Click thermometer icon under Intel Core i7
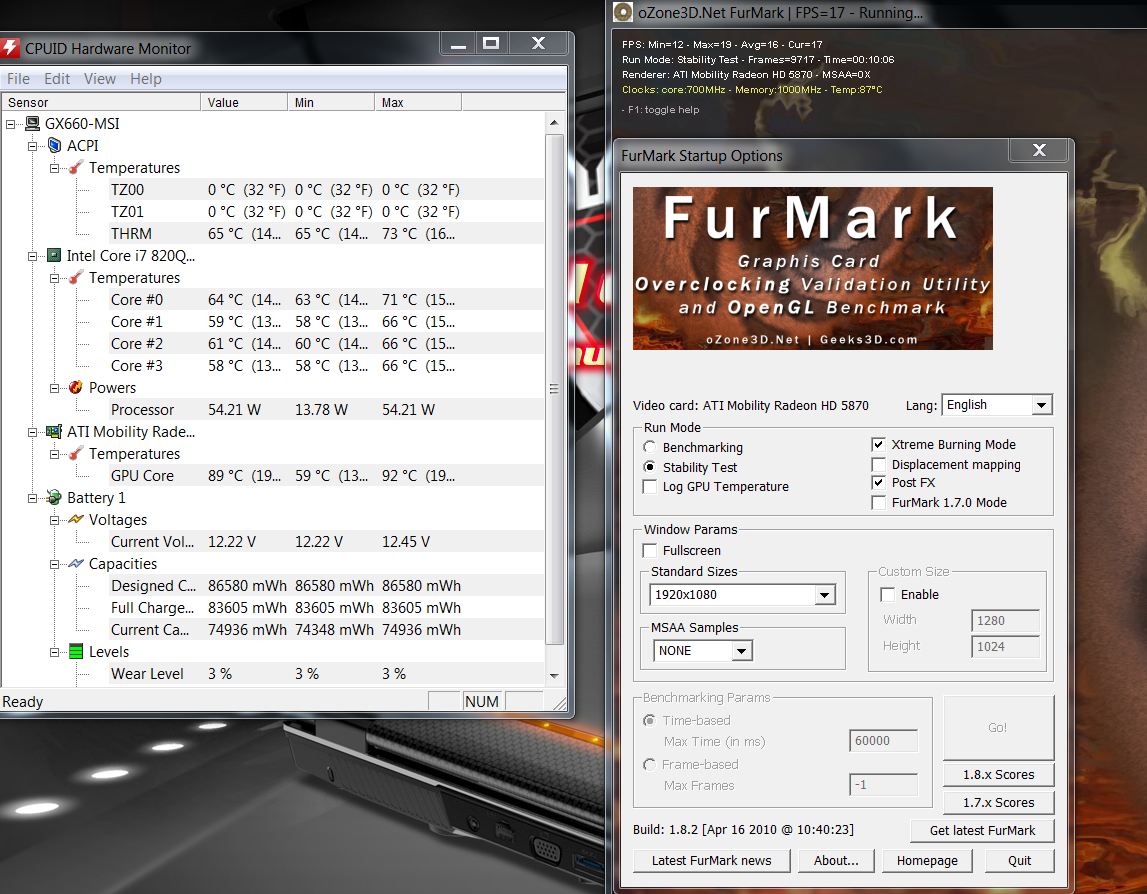 76,277
